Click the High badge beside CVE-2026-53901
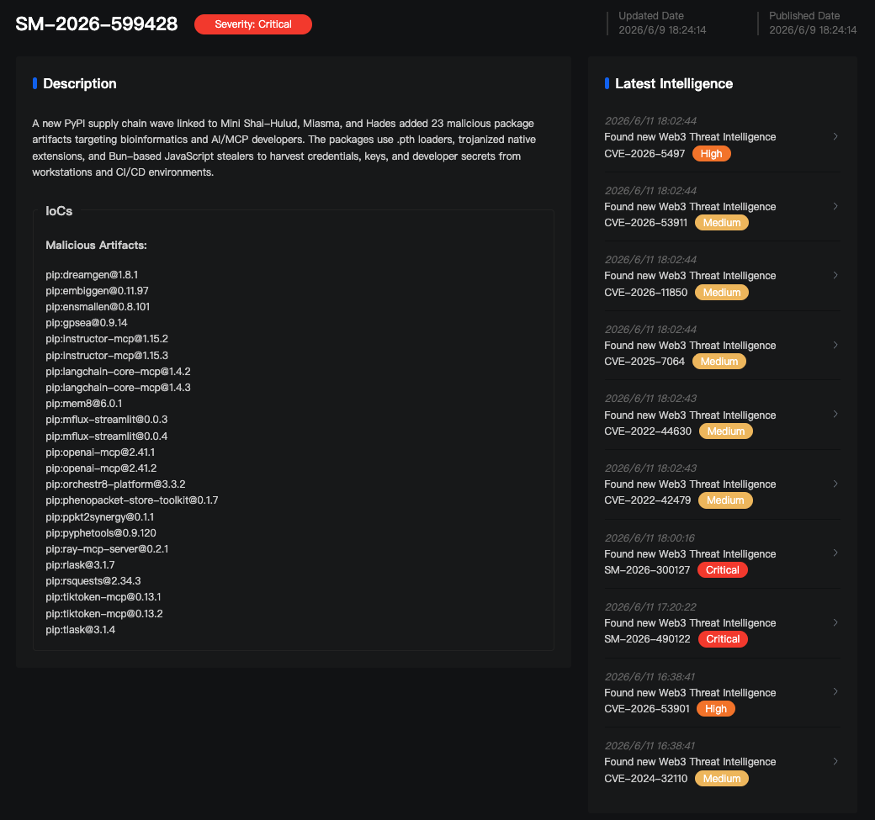The height and width of the screenshot is (820, 877). (716, 709)
